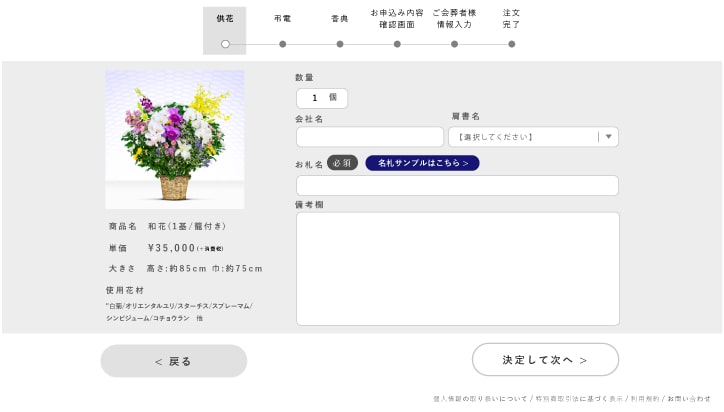724x412 pixels.
Task: Open the 名札サンプルはこちら link
Action: pos(422,163)
